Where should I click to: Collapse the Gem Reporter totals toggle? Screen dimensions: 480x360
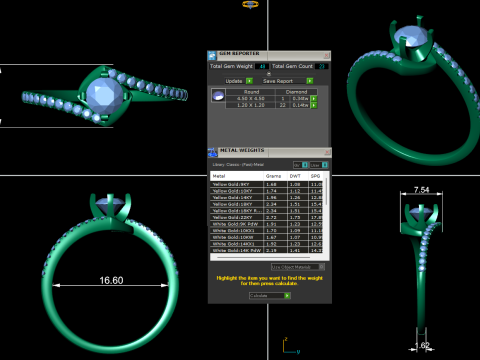coord(269,74)
